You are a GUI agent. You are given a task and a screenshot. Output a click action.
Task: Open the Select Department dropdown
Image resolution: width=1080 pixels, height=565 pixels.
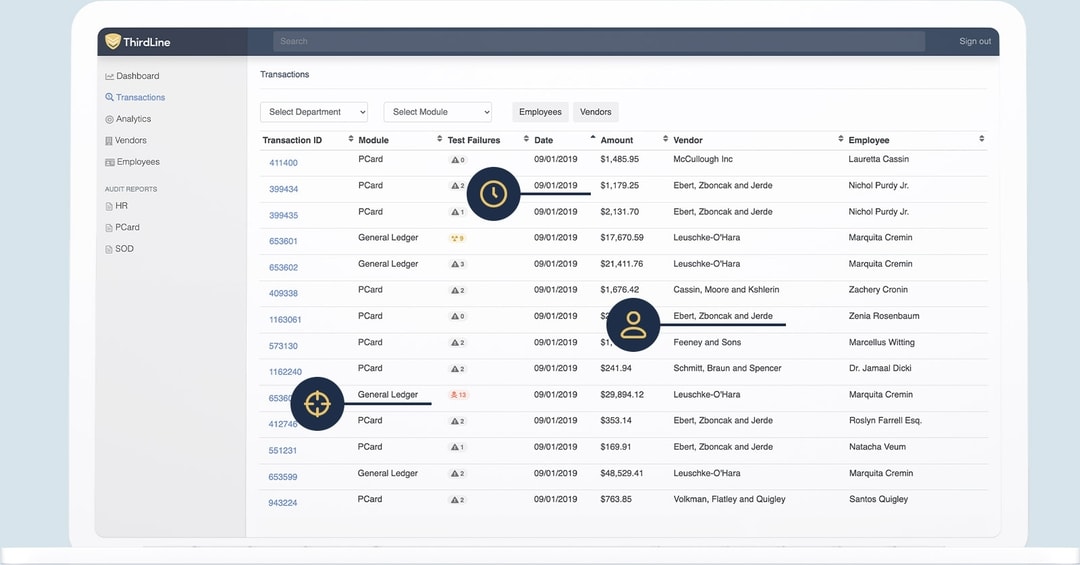coord(314,112)
